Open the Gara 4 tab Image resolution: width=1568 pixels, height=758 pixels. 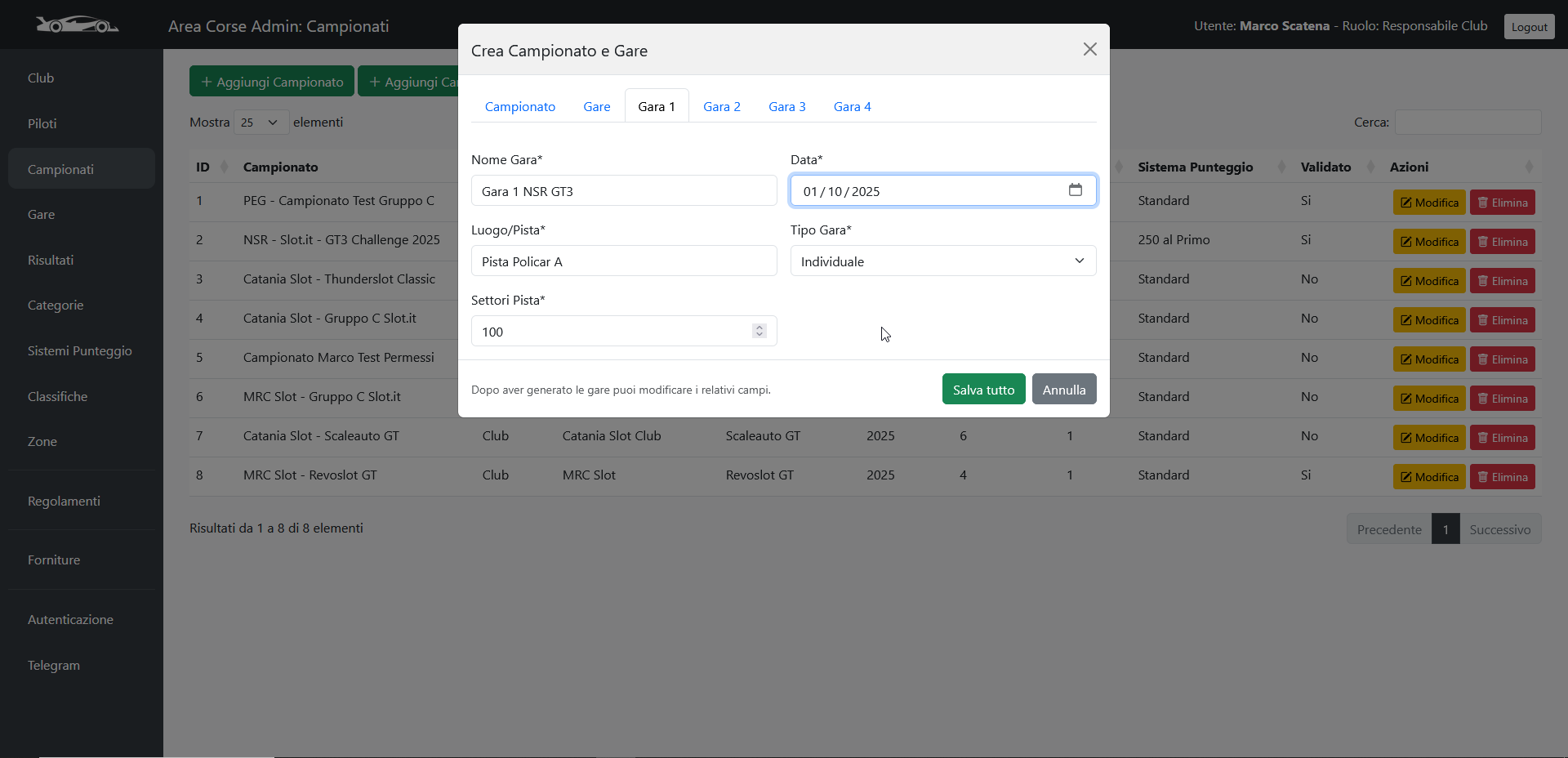pyautogui.click(x=852, y=107)
